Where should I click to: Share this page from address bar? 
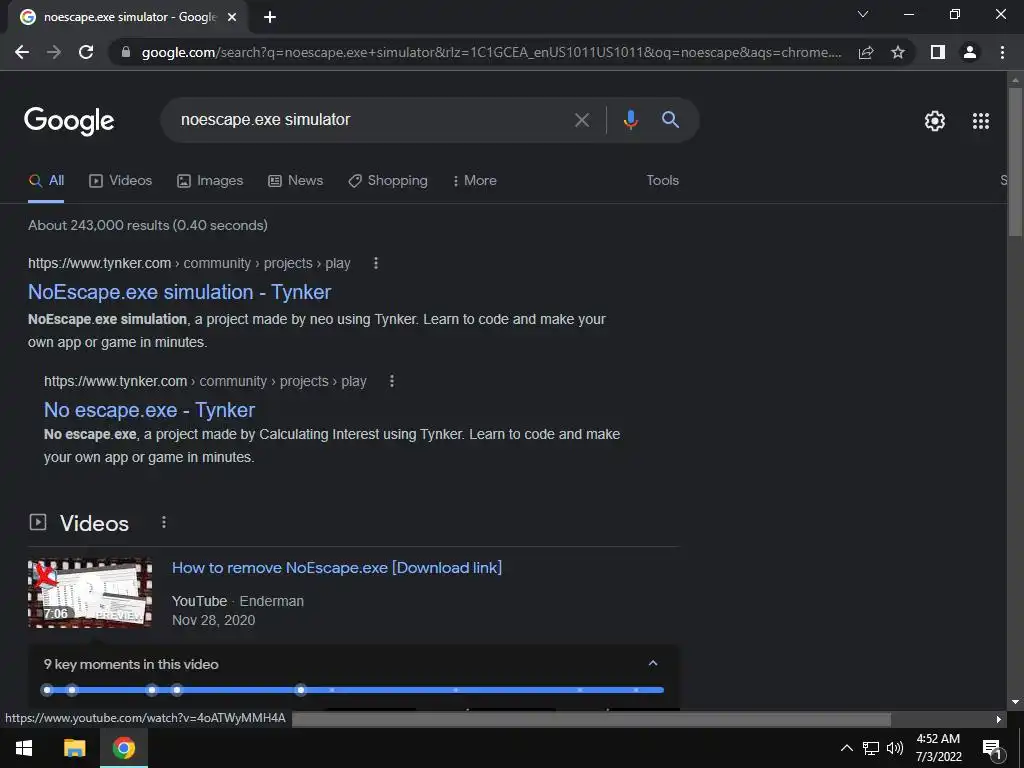pos(866,52)
